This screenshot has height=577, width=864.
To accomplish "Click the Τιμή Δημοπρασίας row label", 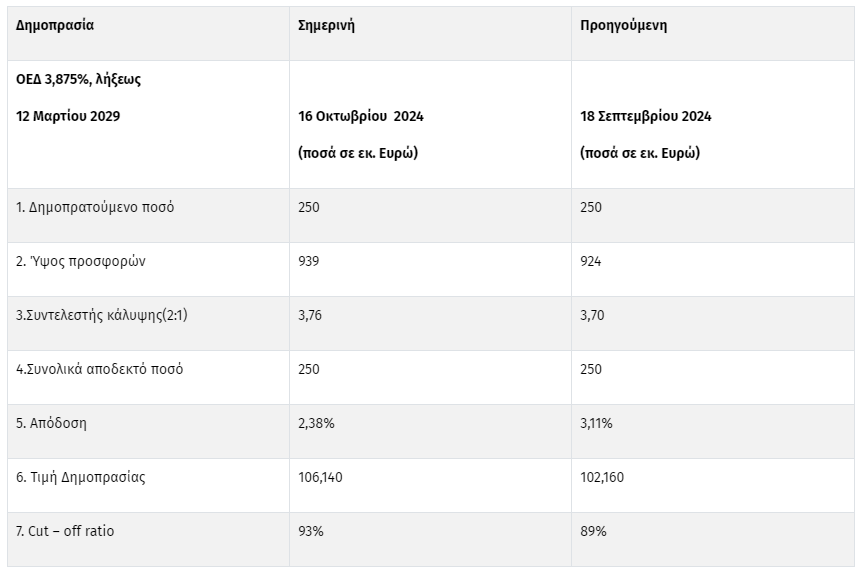I will [x=80, y=477].
